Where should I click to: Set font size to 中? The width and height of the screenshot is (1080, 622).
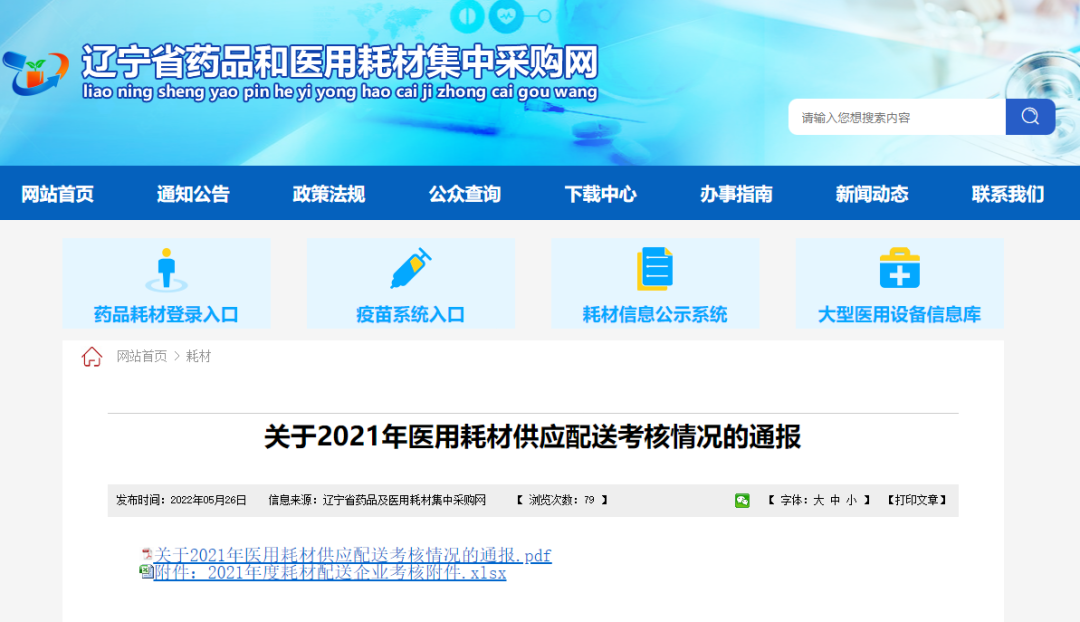pyautogui.click(x=835, y=500)
